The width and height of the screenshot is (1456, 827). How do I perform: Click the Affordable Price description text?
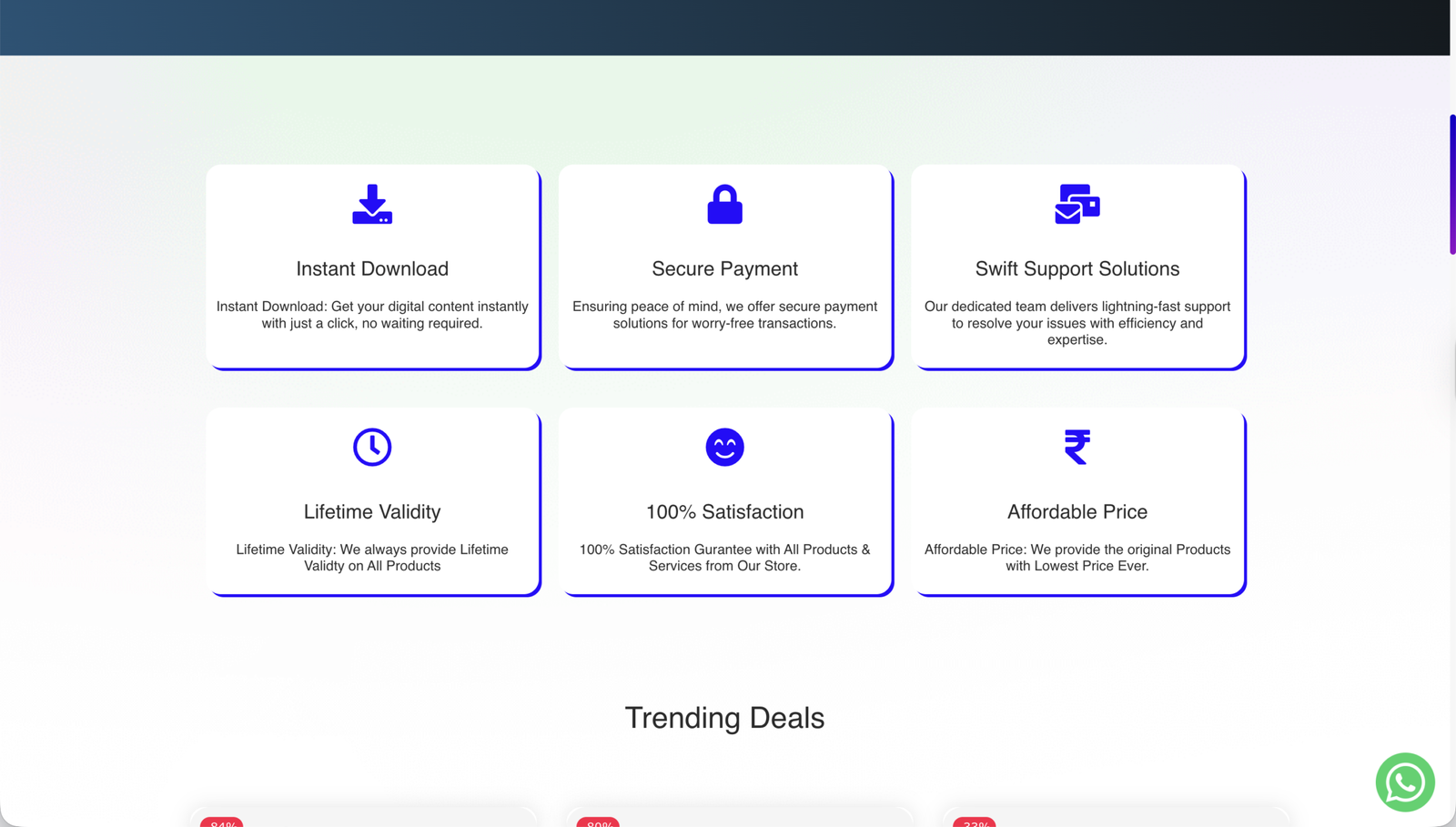[x=1077, y=558]
